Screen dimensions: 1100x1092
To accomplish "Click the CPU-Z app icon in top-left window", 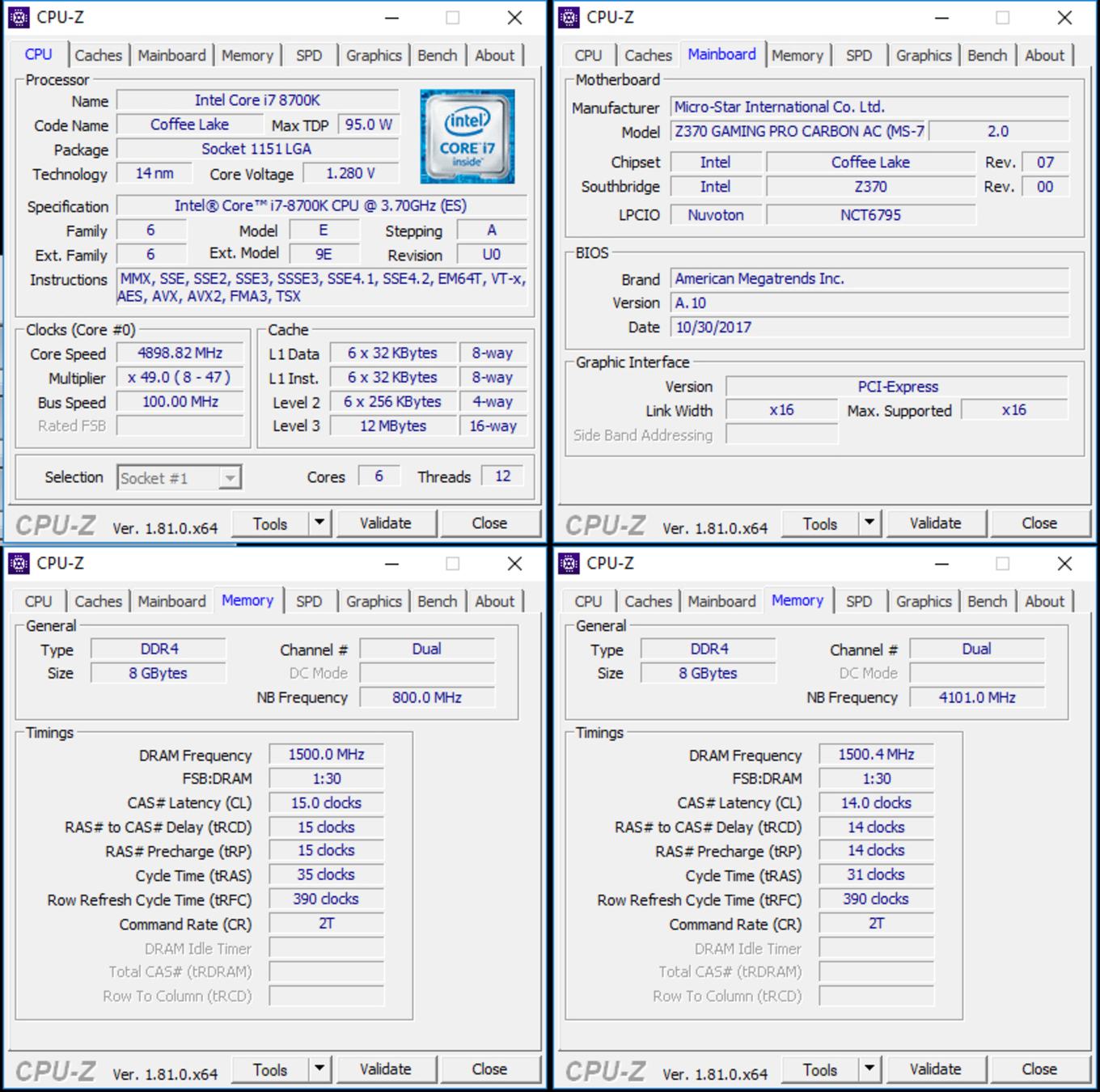I will (x=19, y=17).
